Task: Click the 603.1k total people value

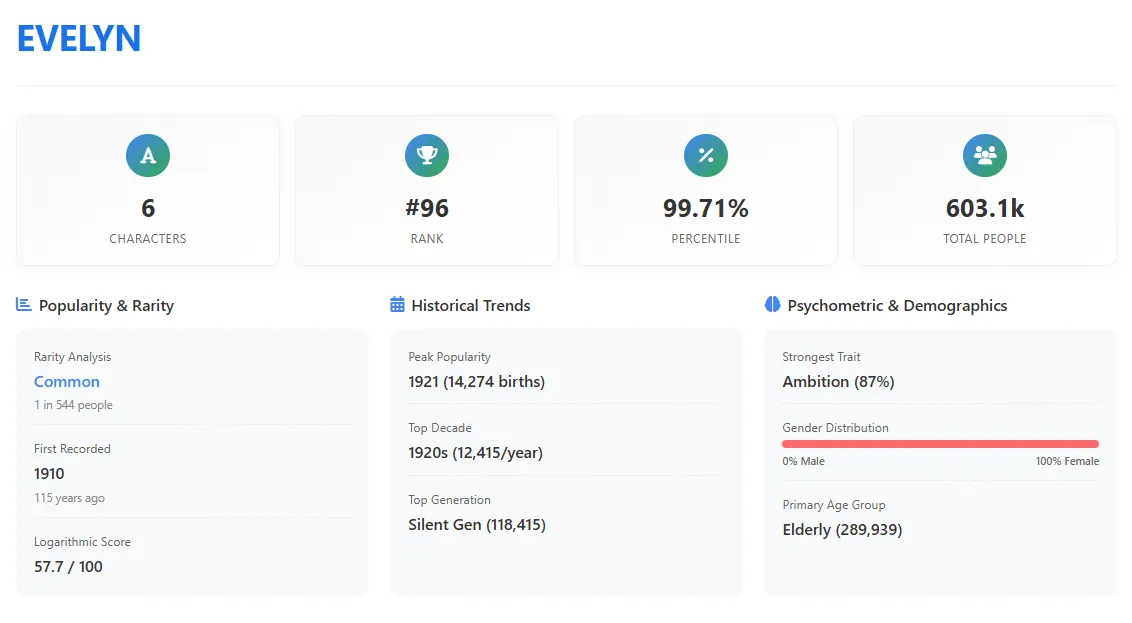Action: (x=985, y=208)
